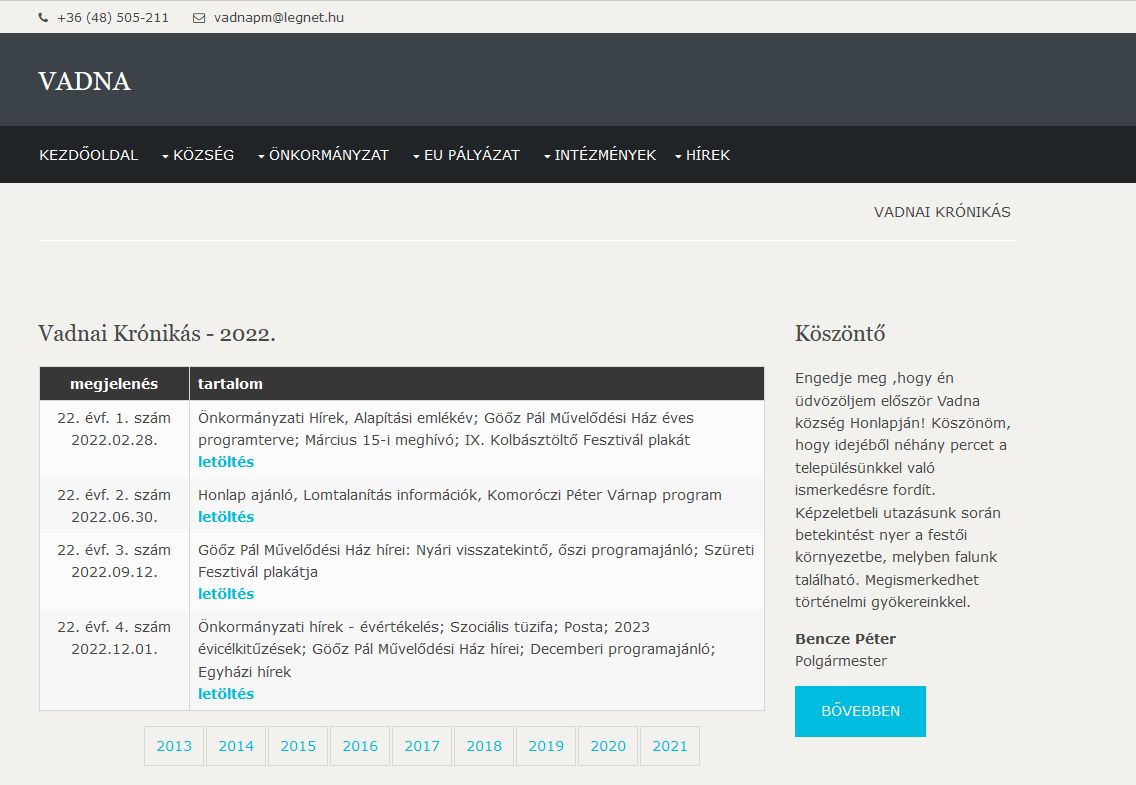Go to year 2017 page
This screenshot has width=1136, height=785.
[422, 746]
